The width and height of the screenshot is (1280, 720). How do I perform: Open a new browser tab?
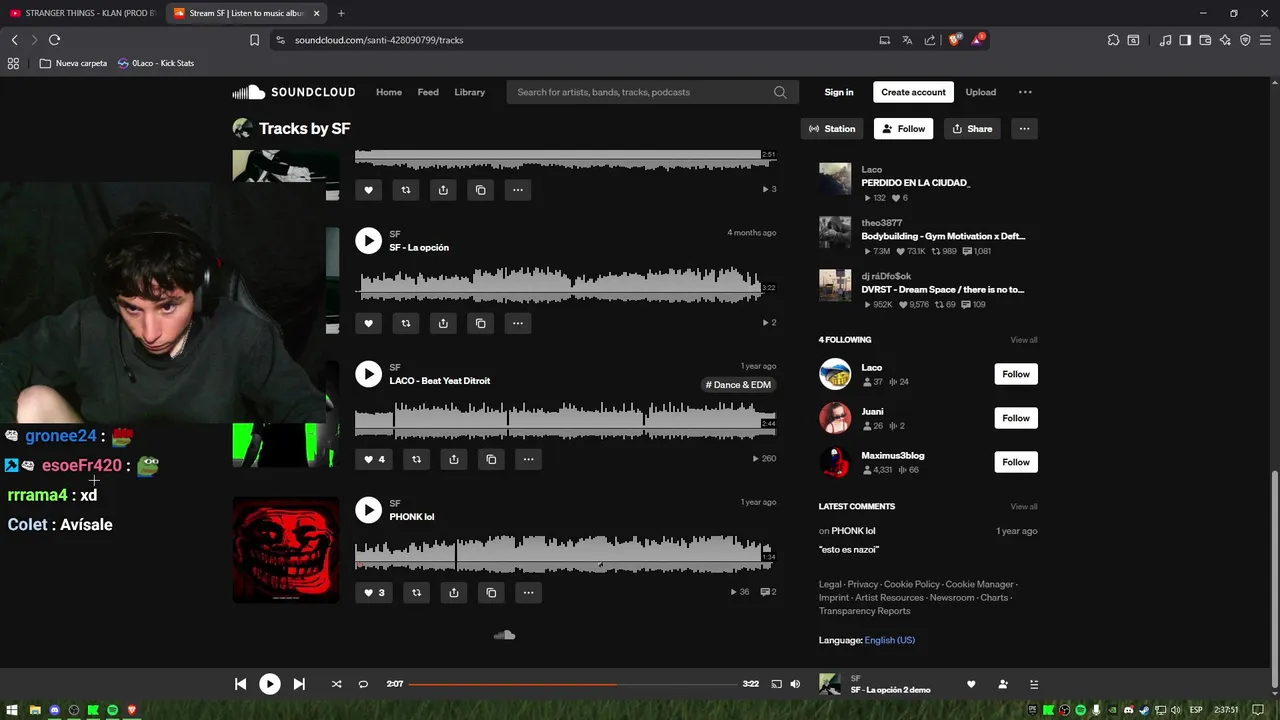[x=341, y=13]
